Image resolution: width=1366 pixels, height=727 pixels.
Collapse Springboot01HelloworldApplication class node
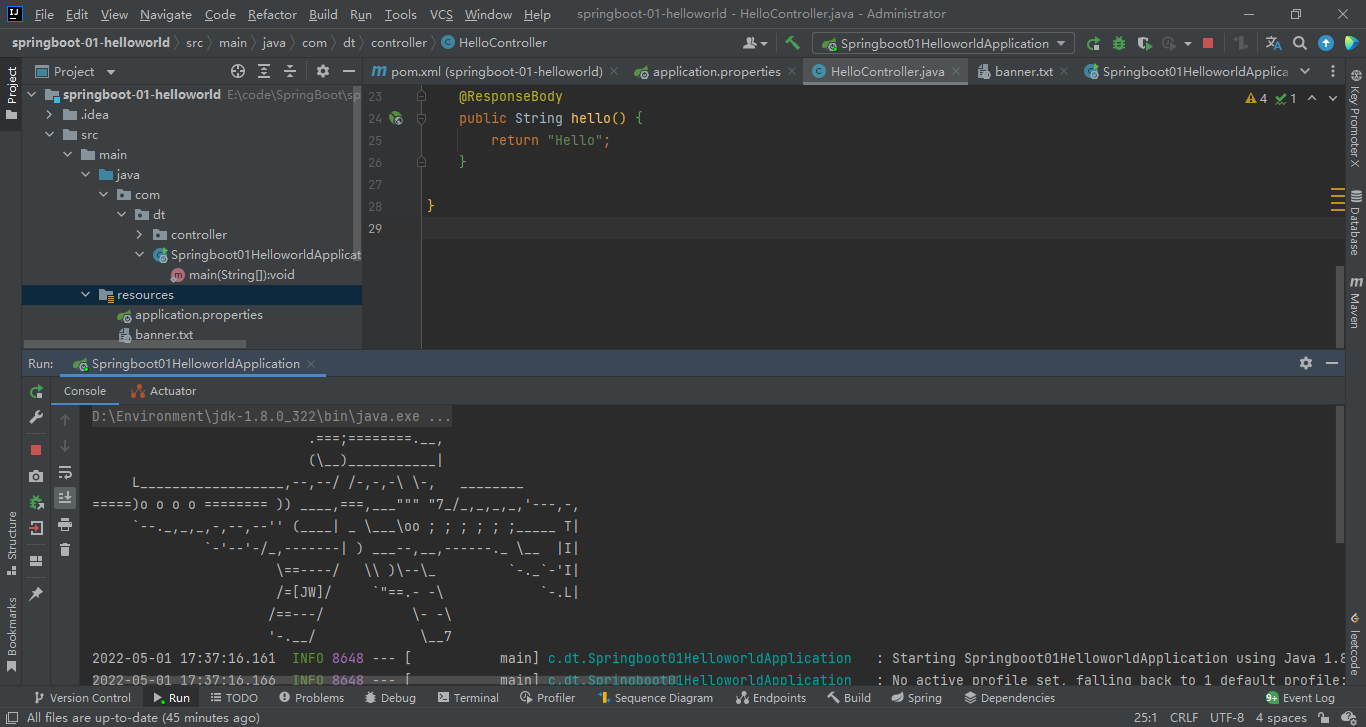click(x=140, y=254)
